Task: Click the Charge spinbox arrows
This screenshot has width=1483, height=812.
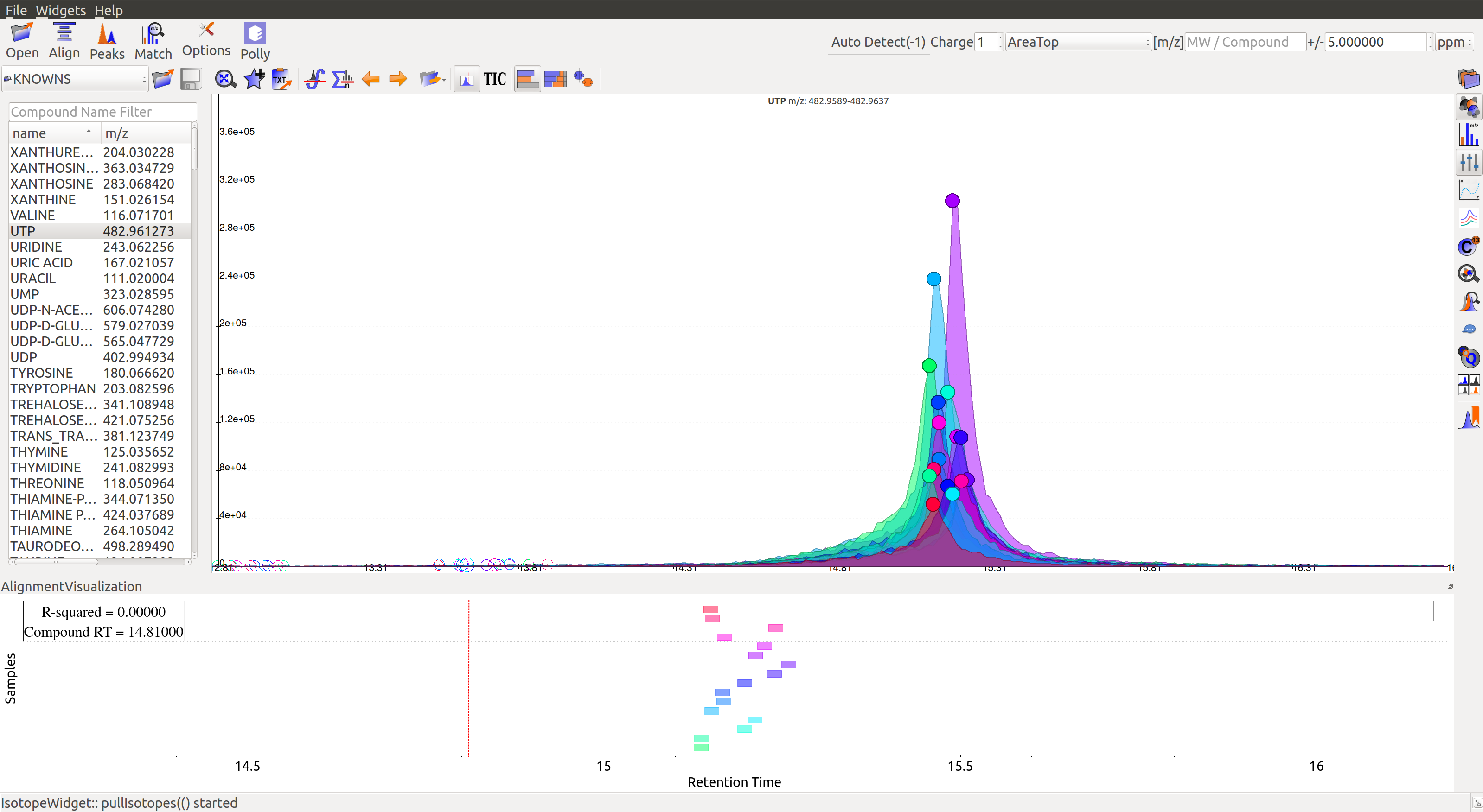Action: pos(1000,42)
